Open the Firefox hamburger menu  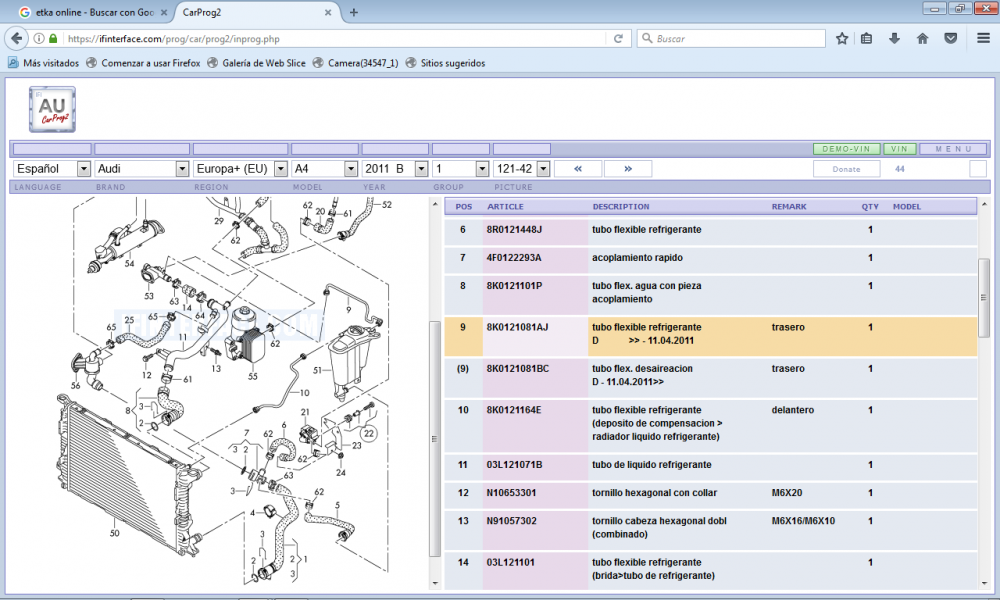983,38
